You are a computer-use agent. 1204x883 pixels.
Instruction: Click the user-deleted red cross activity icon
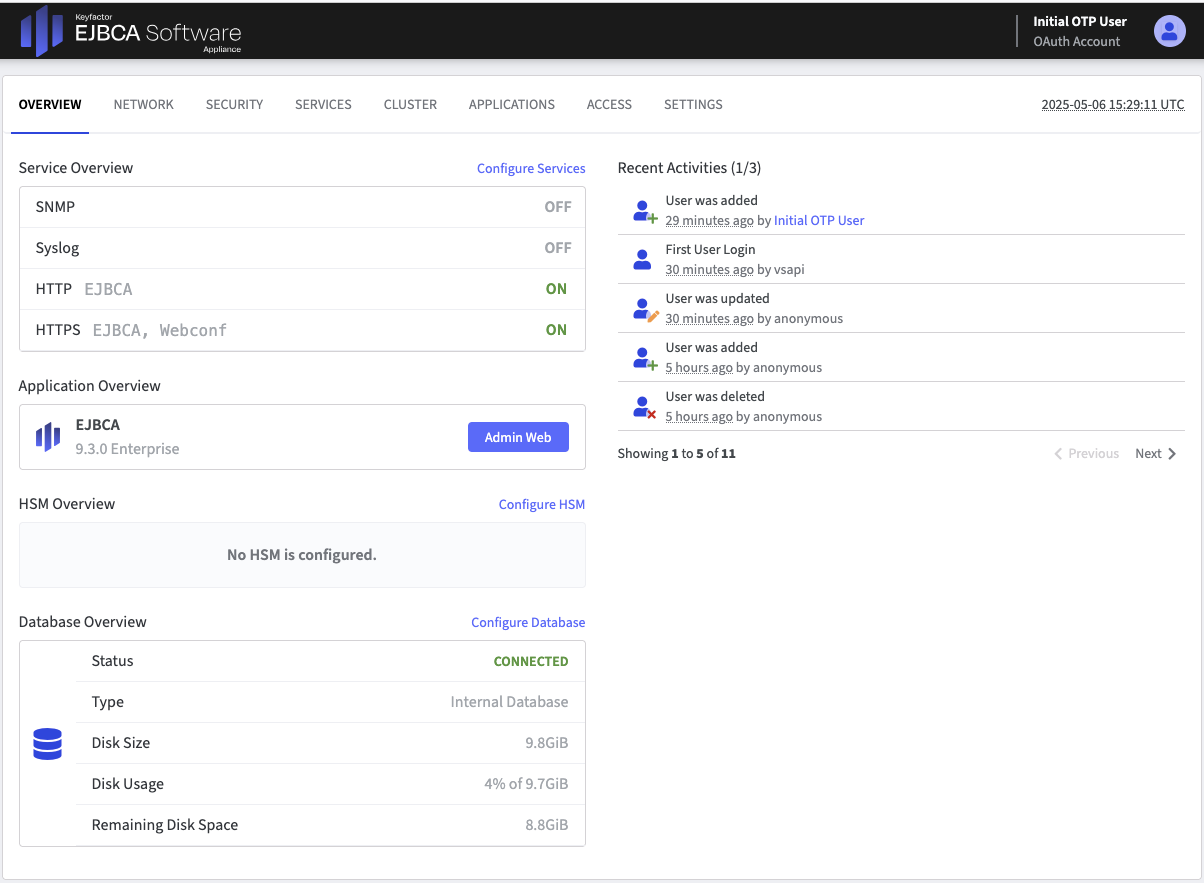pos(645,407)
